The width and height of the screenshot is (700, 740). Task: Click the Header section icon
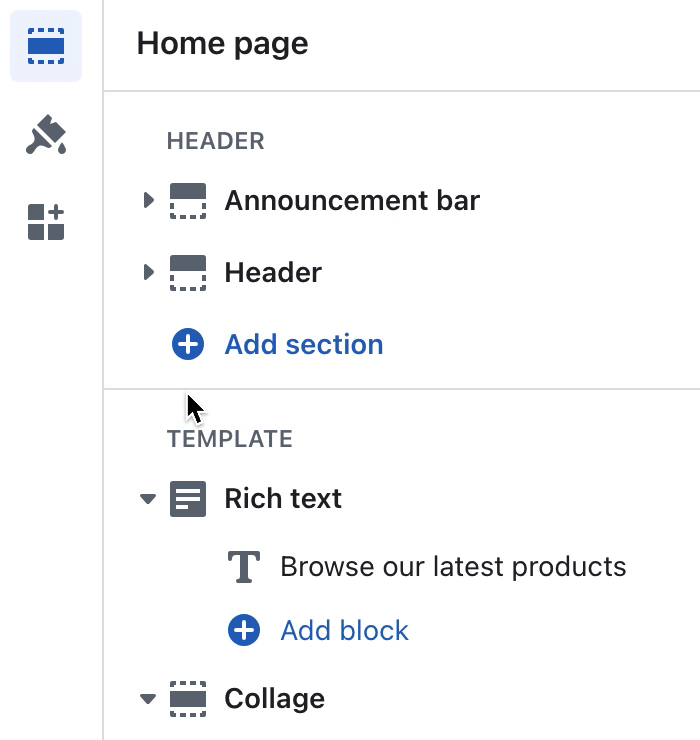point(188,273)
